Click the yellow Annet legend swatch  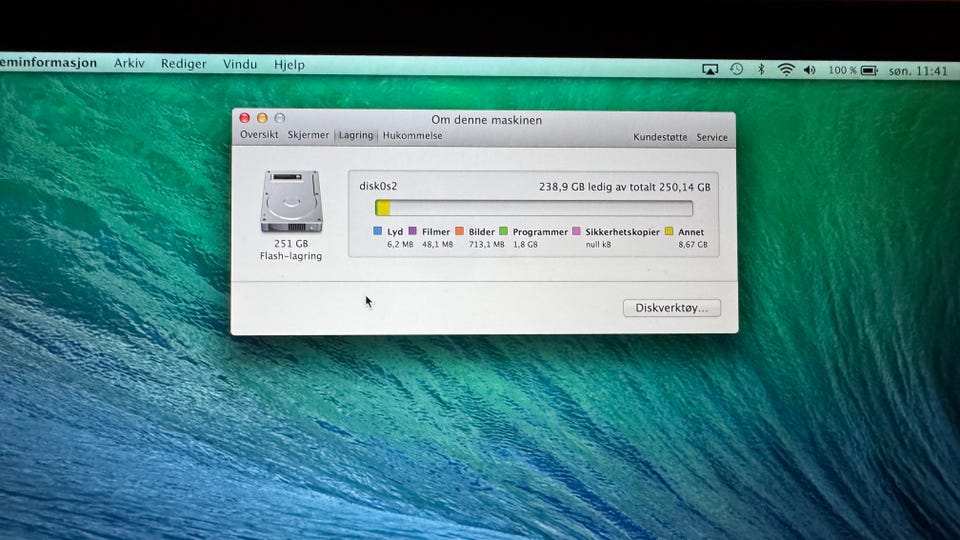pos(669,231)
